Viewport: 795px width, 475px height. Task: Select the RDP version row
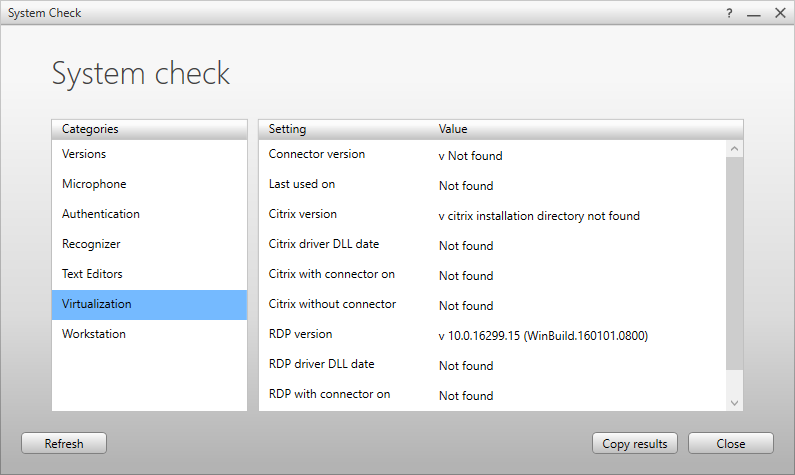490,335
